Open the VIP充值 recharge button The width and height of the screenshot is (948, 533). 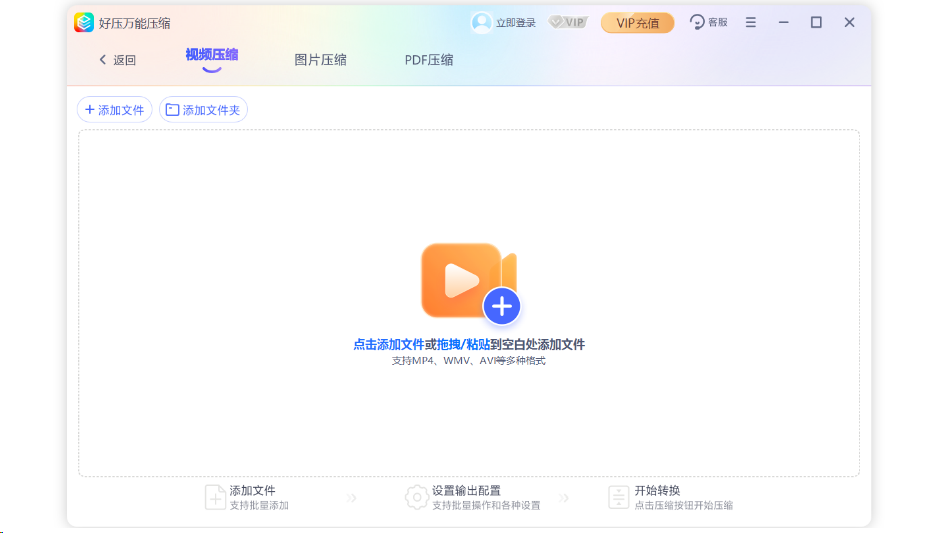pyautogui.click(x=637, y=23)
